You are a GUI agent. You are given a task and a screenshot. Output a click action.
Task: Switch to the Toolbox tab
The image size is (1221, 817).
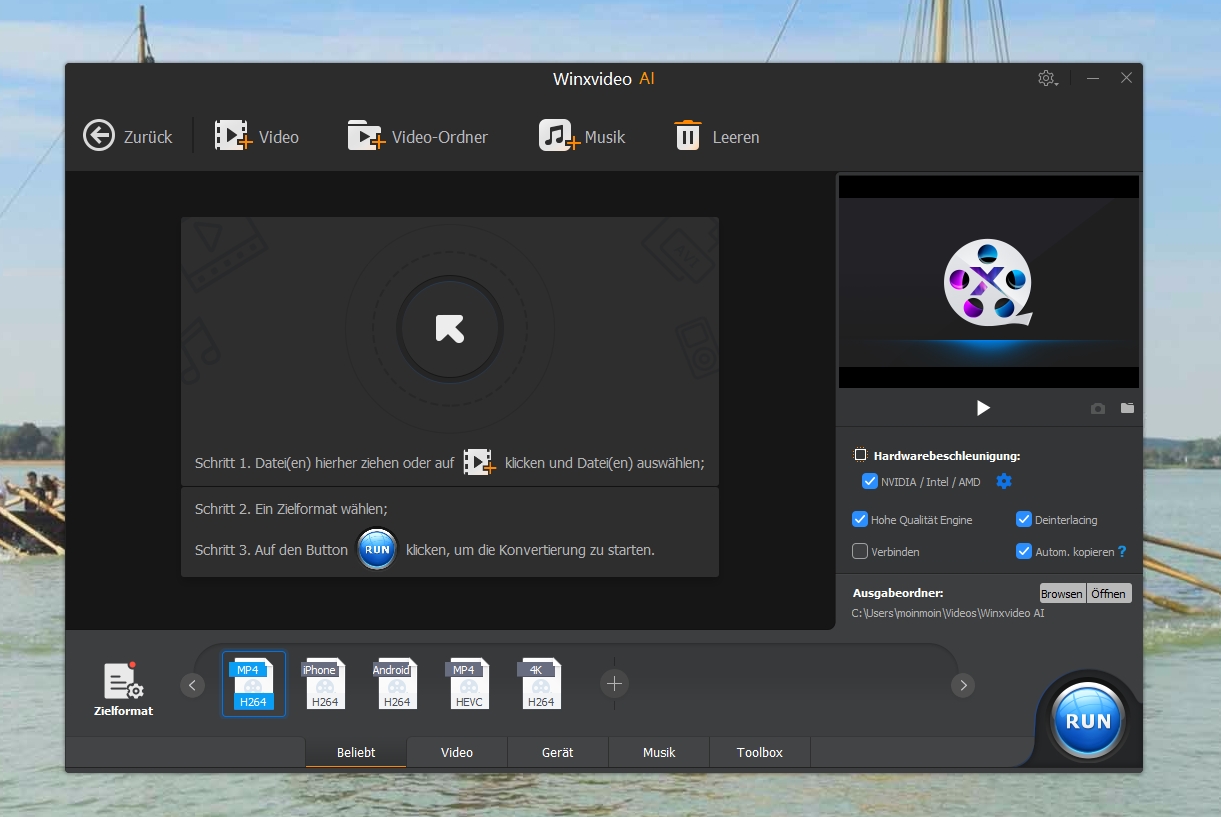[760, 752]
